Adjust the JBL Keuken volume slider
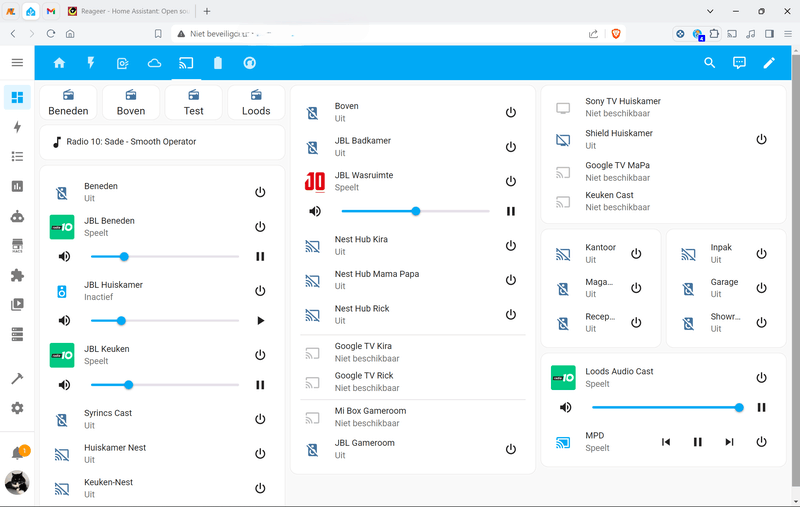 click(x=165, y=385)
